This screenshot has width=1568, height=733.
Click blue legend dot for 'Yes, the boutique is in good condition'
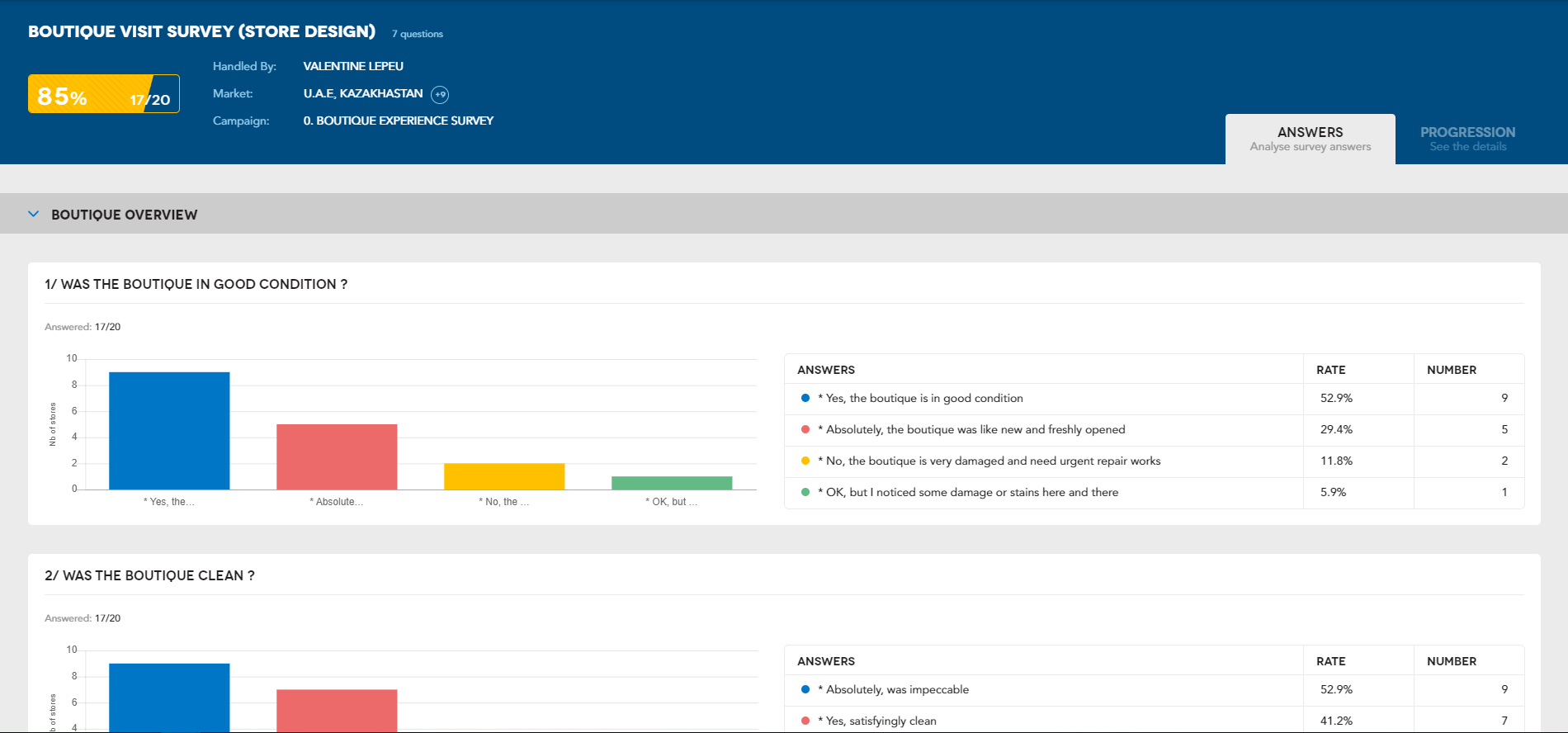tap(805, 398)
